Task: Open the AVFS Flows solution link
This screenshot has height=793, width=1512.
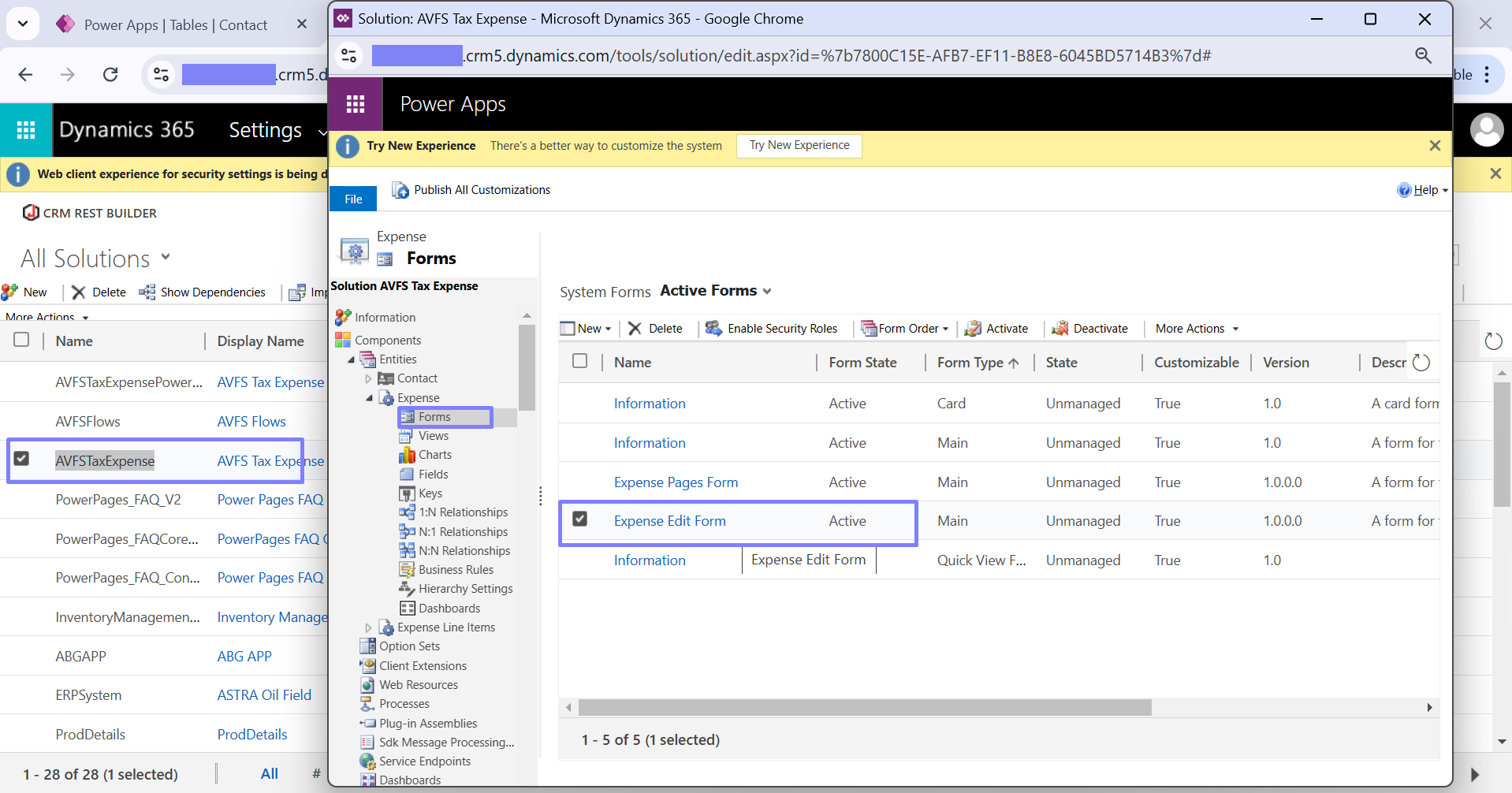Action: point(251,422)
